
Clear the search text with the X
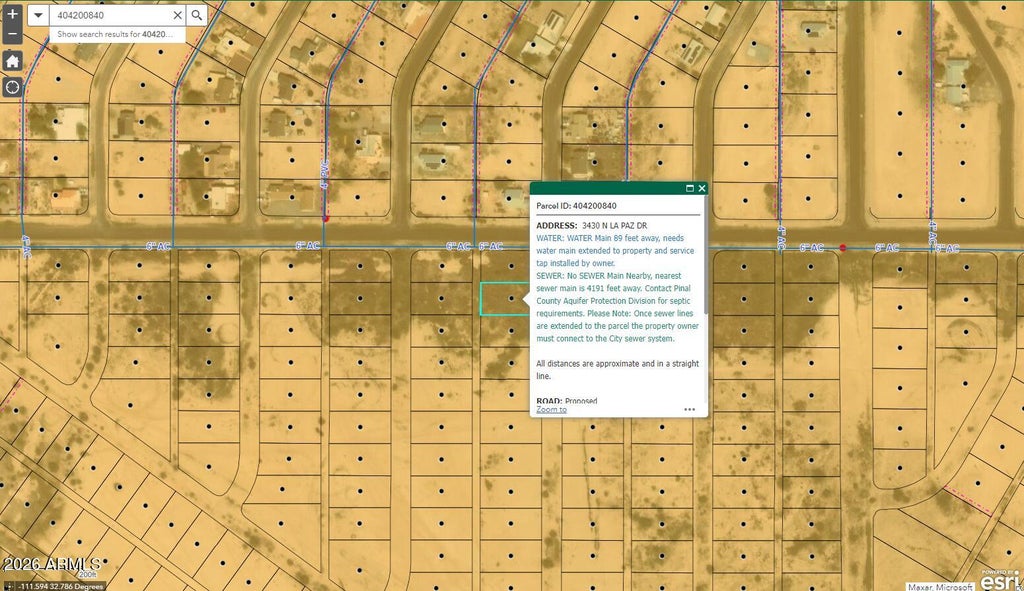click(177, 15)
